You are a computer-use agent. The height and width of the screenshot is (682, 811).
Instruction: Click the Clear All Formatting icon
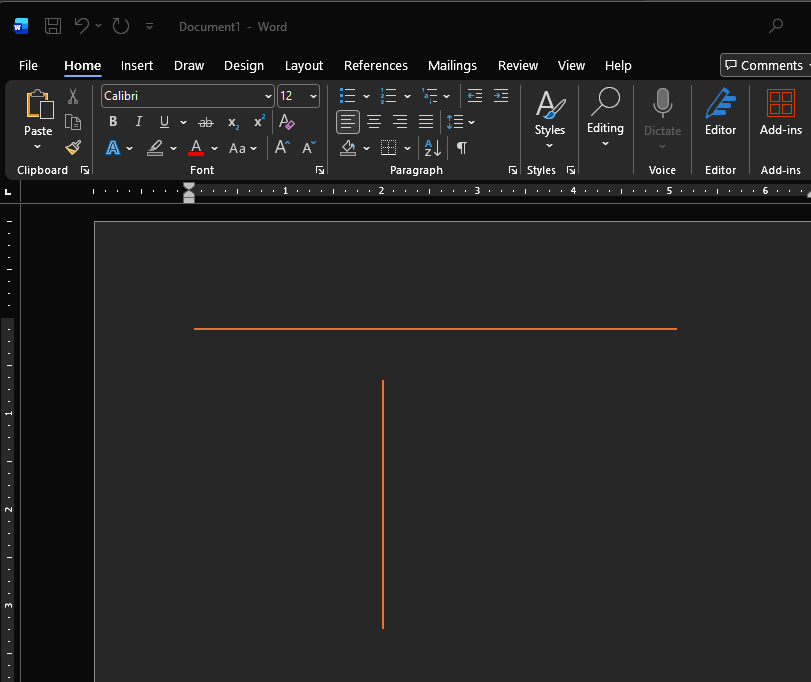click(x=287, y=122)
